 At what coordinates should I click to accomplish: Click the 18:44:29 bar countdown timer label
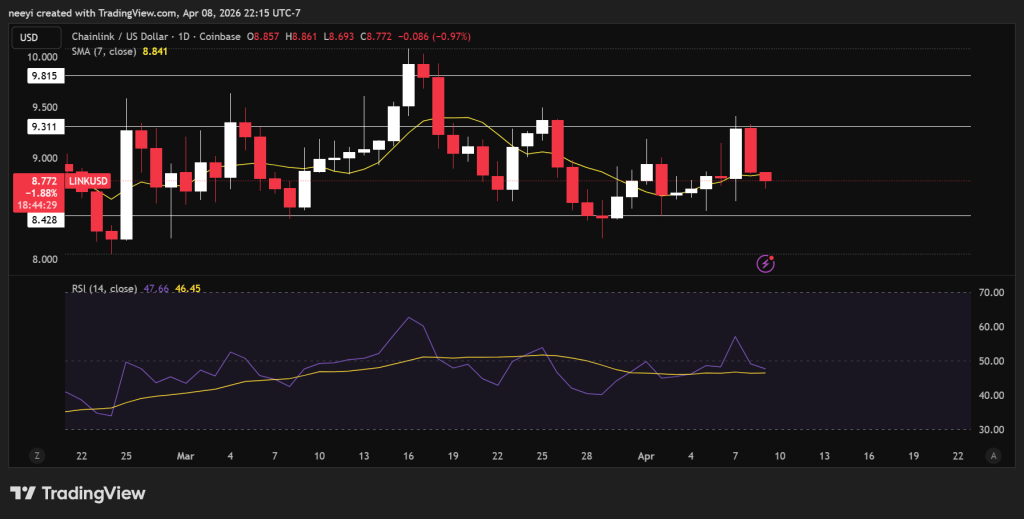coord(37,204)
